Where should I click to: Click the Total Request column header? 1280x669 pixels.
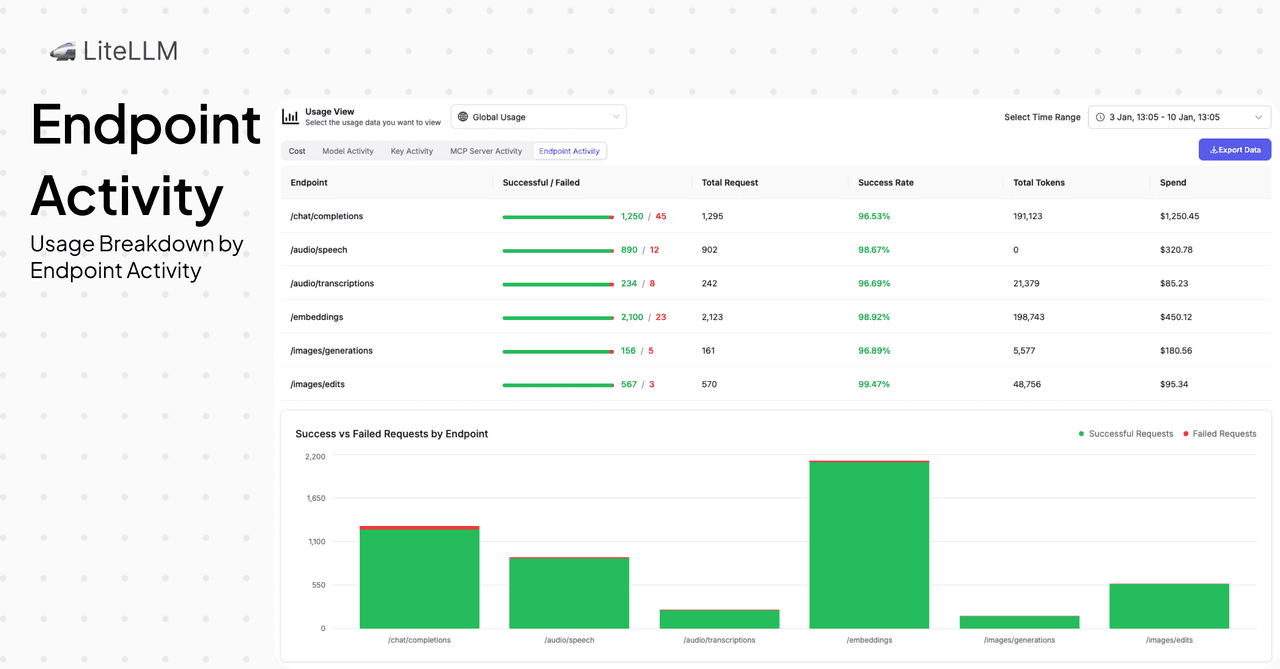click(x=730, y=183)
